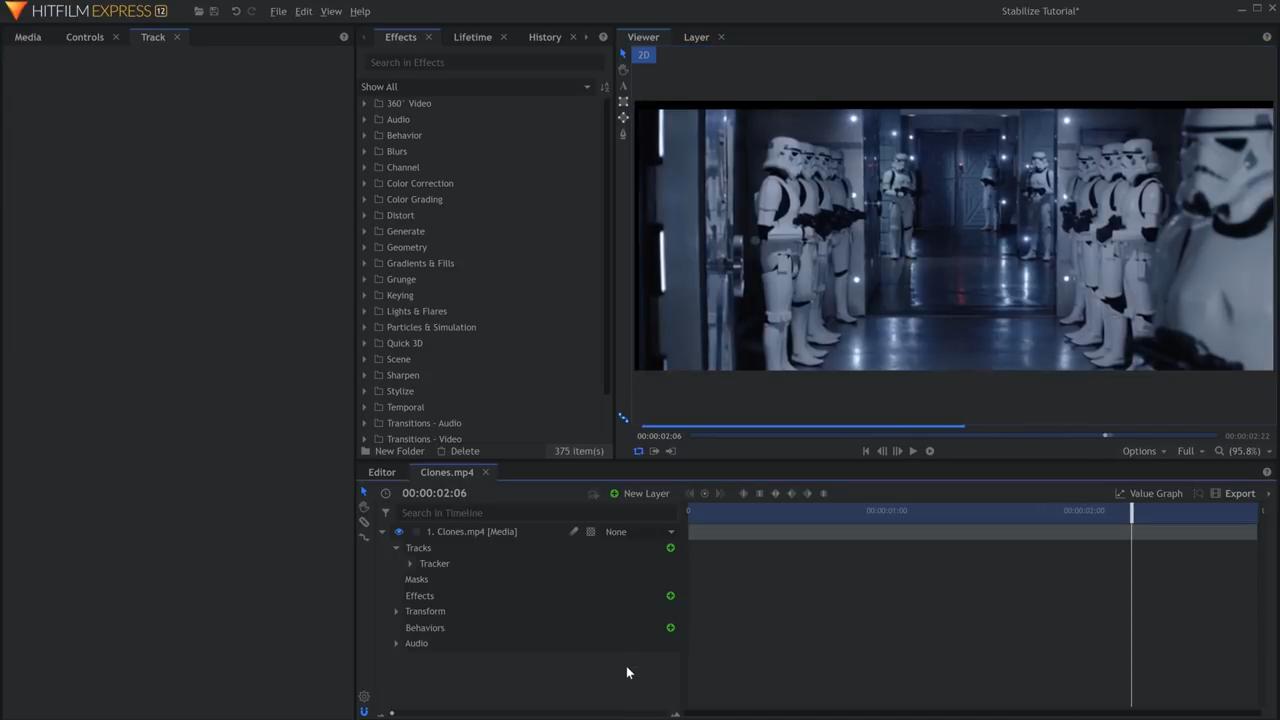Switch to the History tab
1280x720 pixels.
coord(545,37)
